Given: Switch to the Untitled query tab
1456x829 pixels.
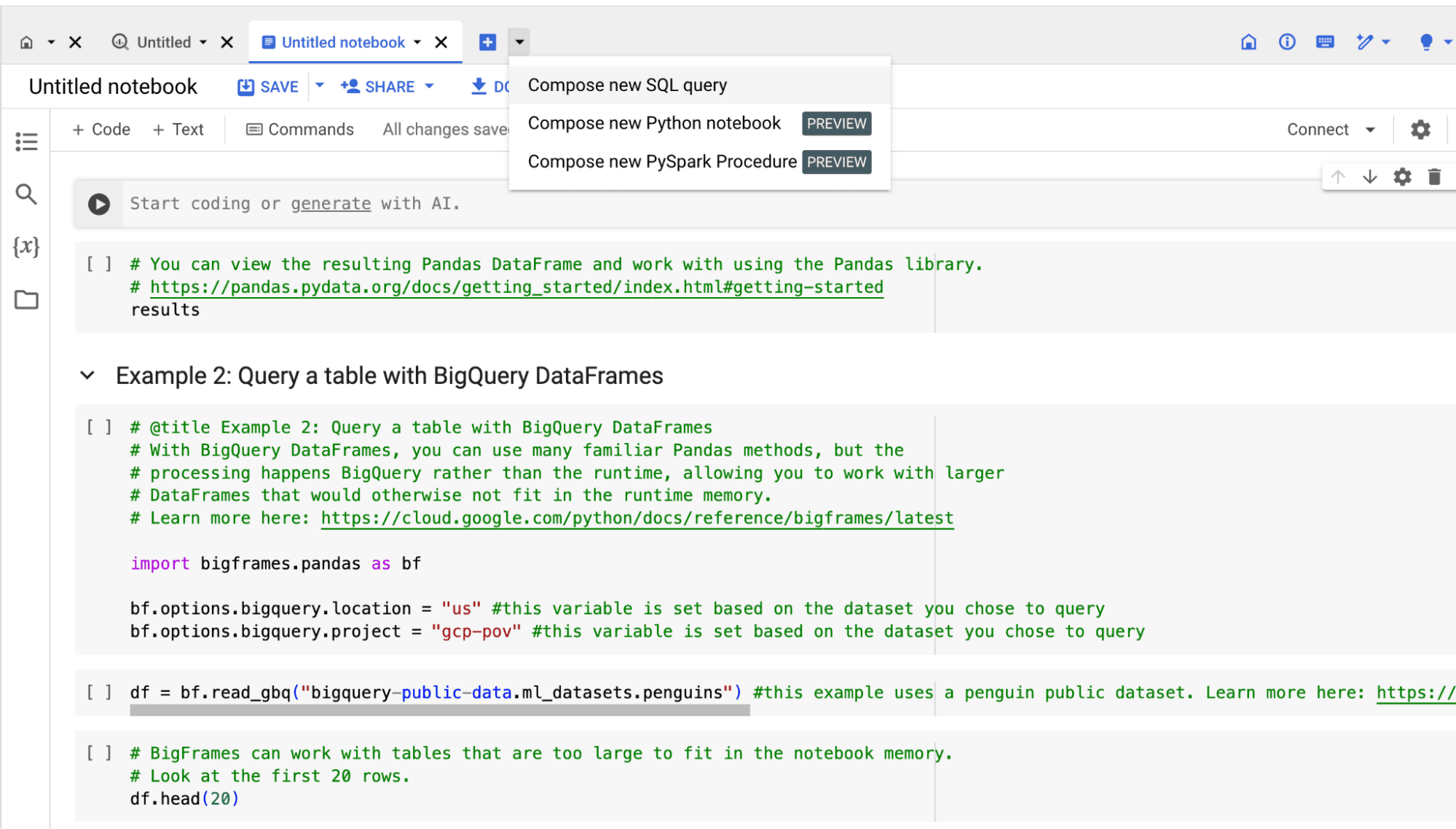Looking at the screenshot, I should point(151,42).
